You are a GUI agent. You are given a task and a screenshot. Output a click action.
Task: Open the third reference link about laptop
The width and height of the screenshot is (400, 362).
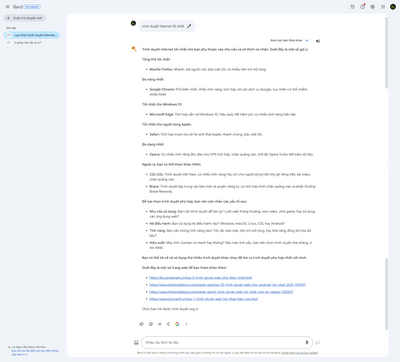pos(221,292)
